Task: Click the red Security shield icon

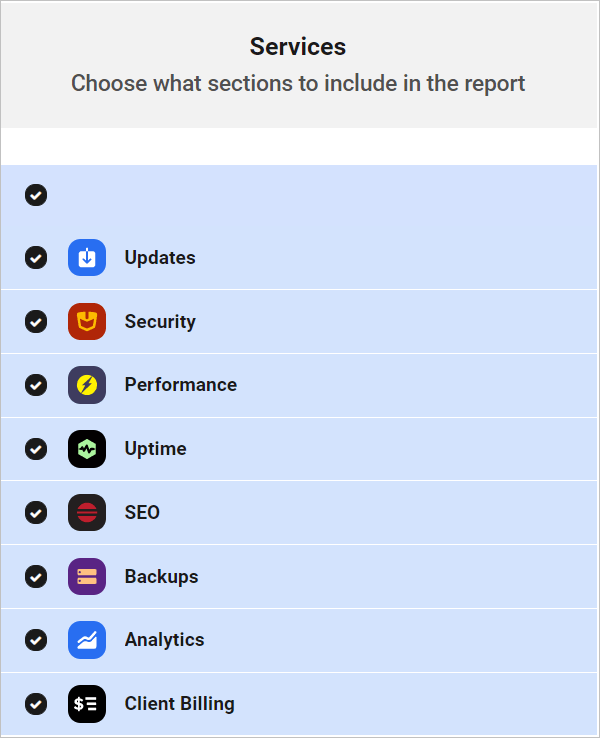Action: click(x=87, y=322)
